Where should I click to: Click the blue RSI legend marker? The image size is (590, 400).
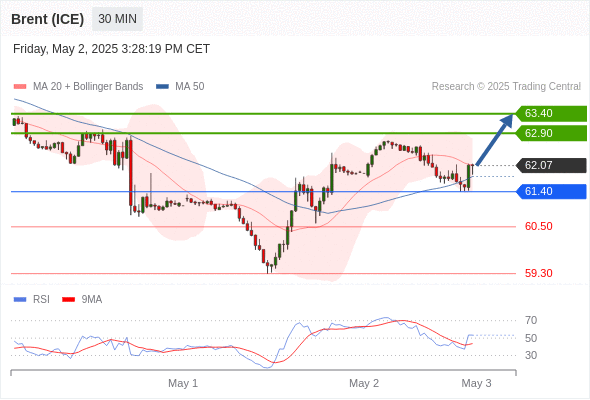click(20, 300)
